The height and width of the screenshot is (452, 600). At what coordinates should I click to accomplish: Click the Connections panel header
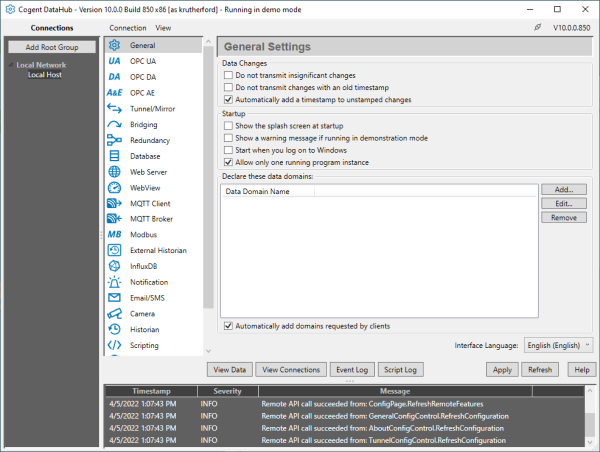(x=52, y=28)
